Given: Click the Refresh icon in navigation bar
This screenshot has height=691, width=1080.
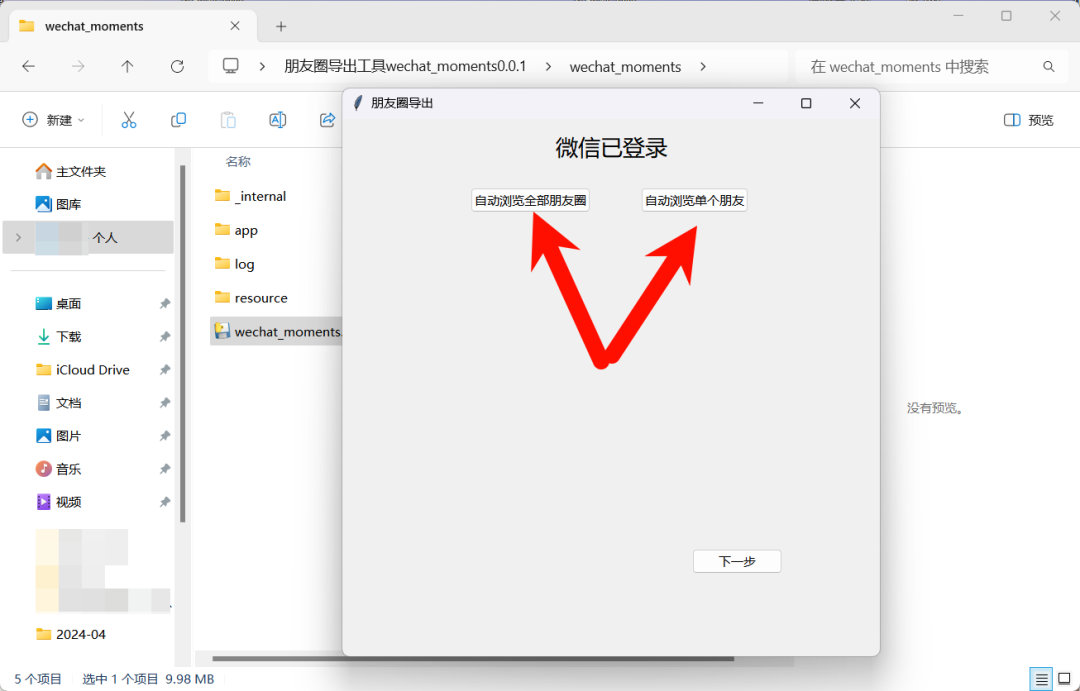Looking at the screenshot, I should (x=177, y=67).
